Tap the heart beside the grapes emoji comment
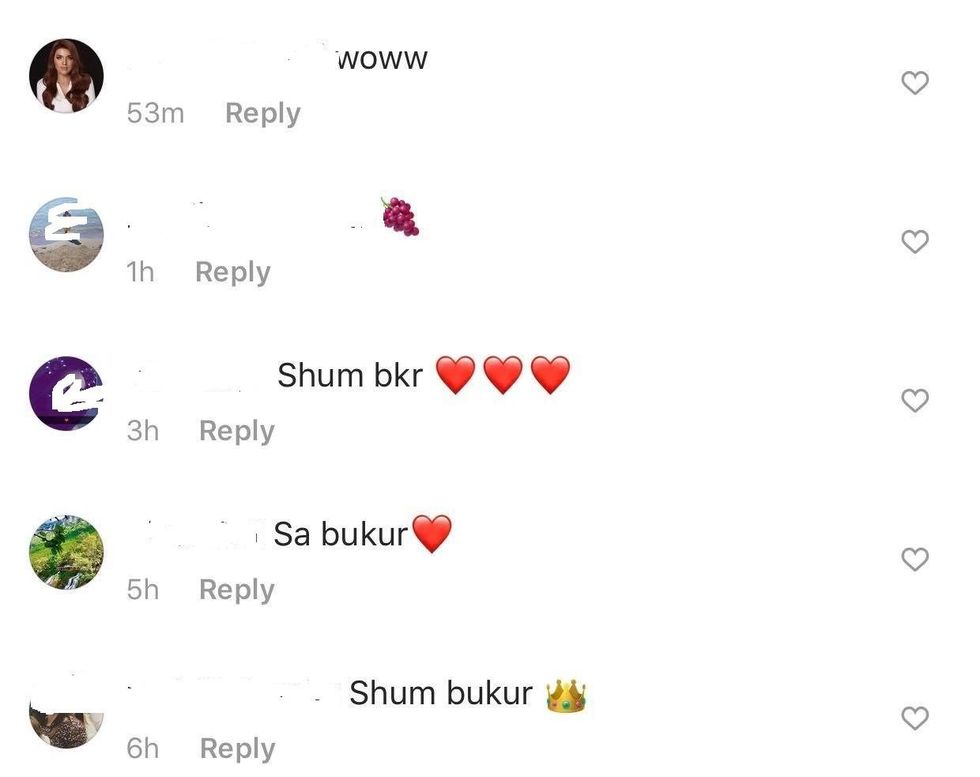 coord(915,241)
